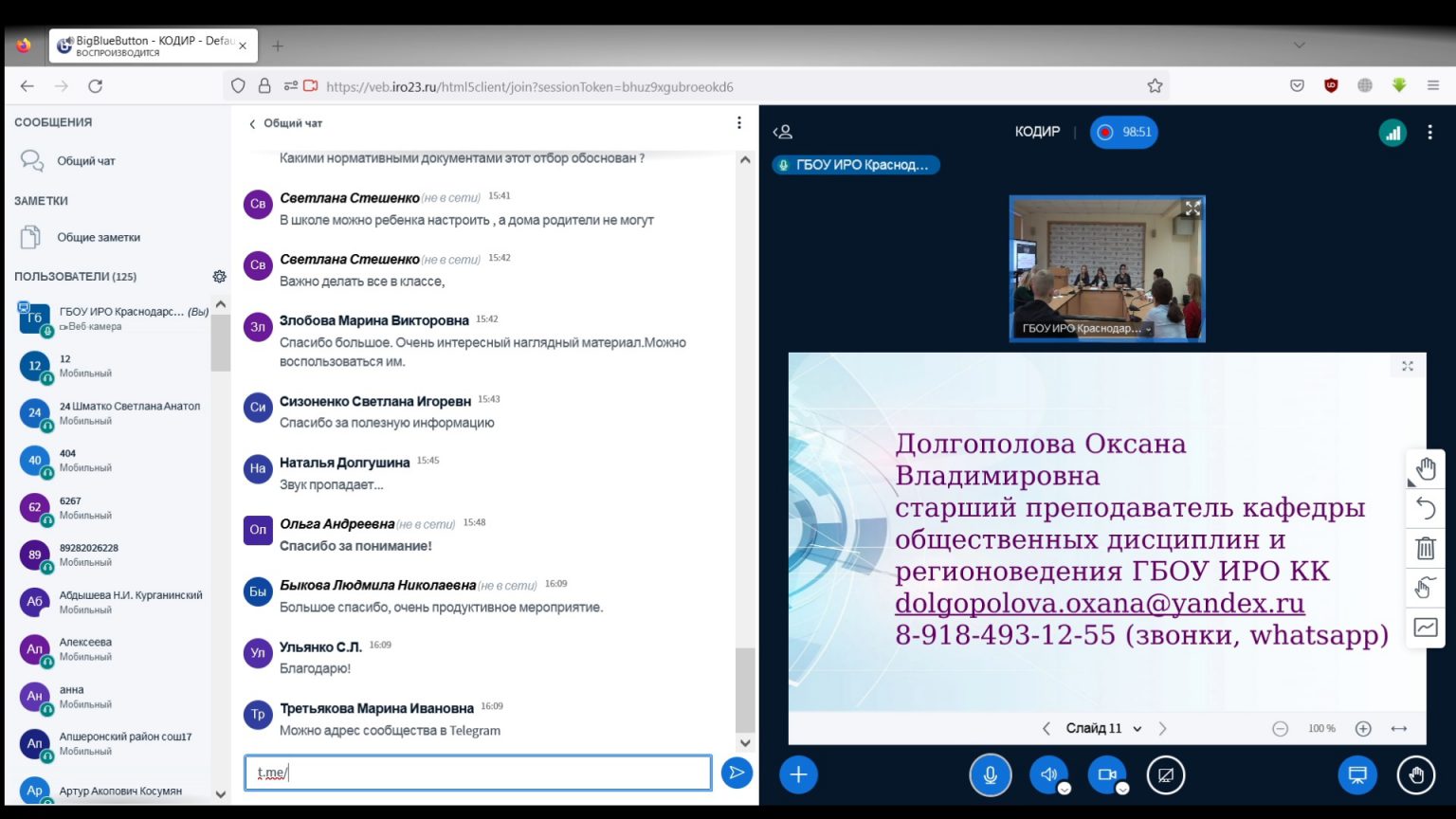Toggle the audio speaker button
The height and width of the screenshot is (819, 1456).
pos(1048,775)
